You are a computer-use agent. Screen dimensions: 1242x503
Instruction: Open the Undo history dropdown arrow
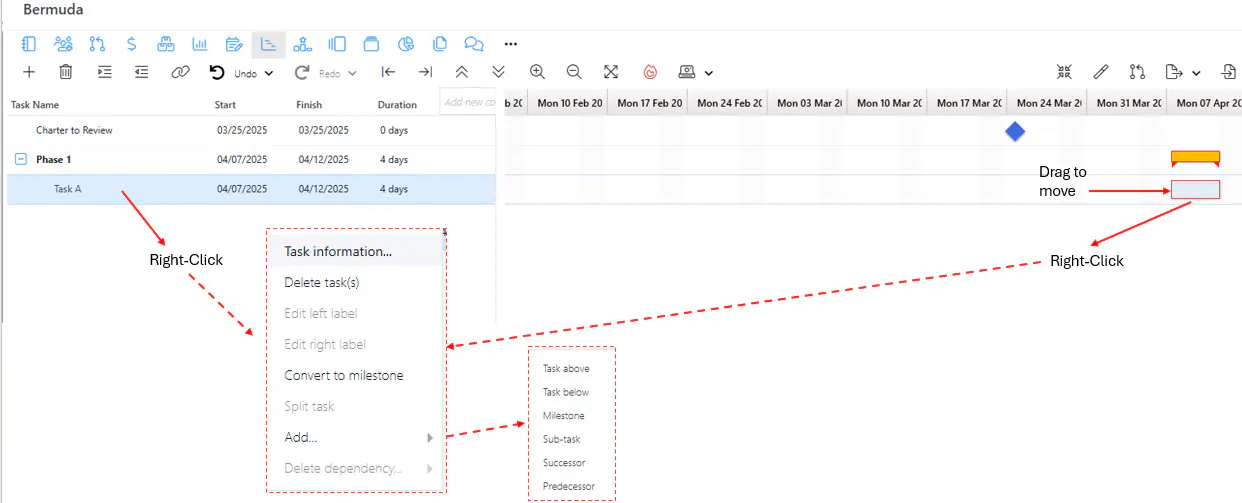(x=269, y=73)
